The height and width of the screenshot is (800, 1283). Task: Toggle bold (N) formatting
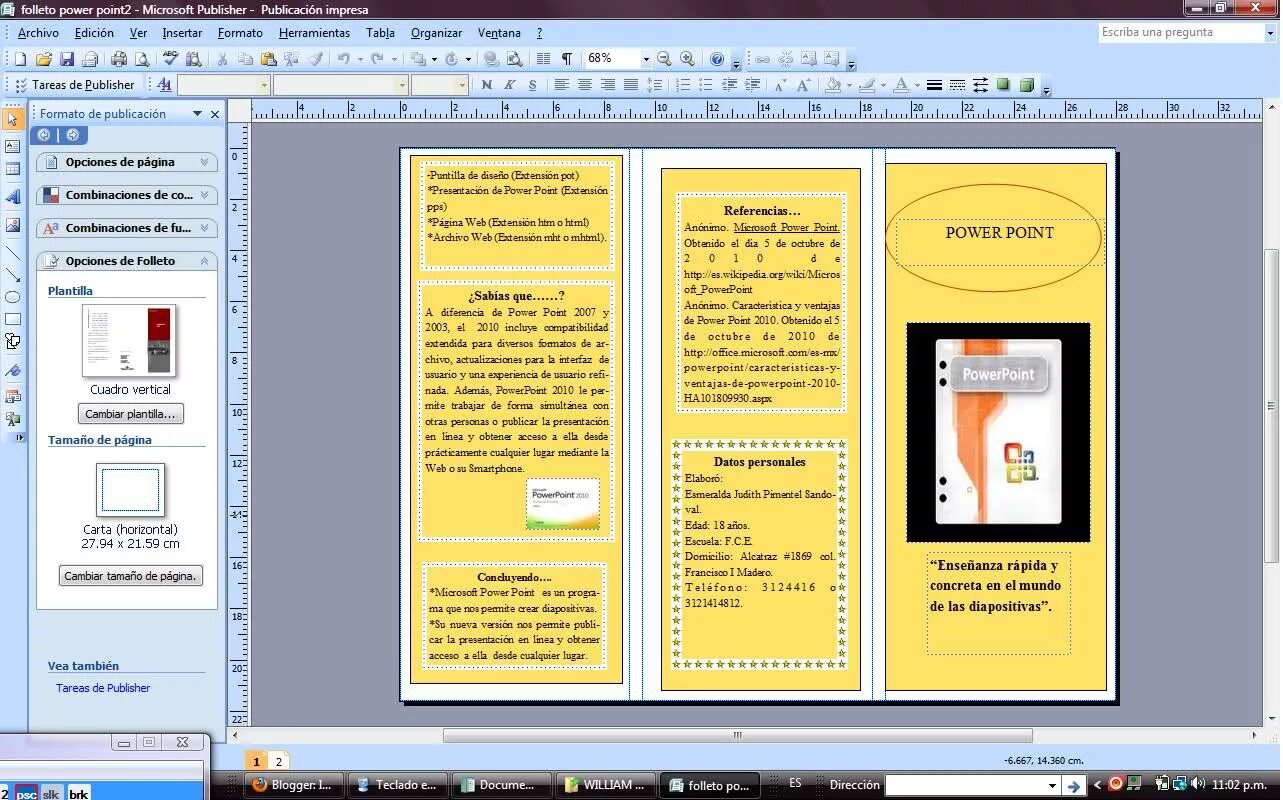coord(486,85)
